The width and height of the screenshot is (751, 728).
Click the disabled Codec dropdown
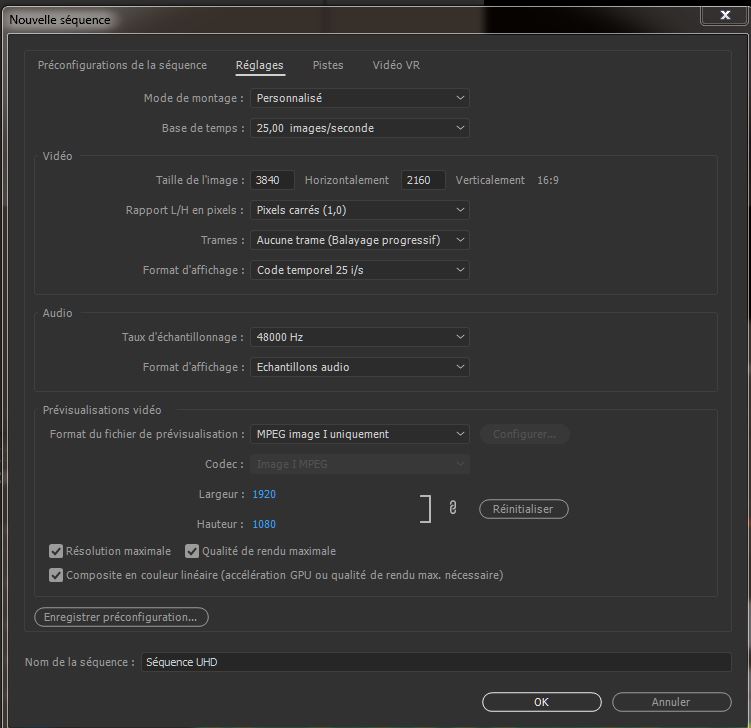360,464
